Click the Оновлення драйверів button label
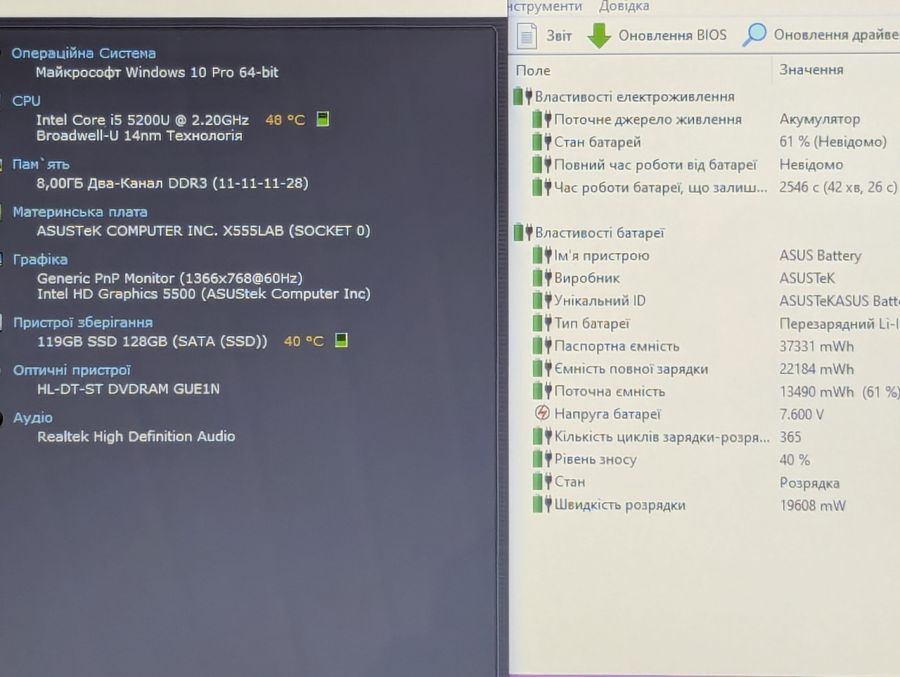900x677 pixels. (x=836, y=34)
